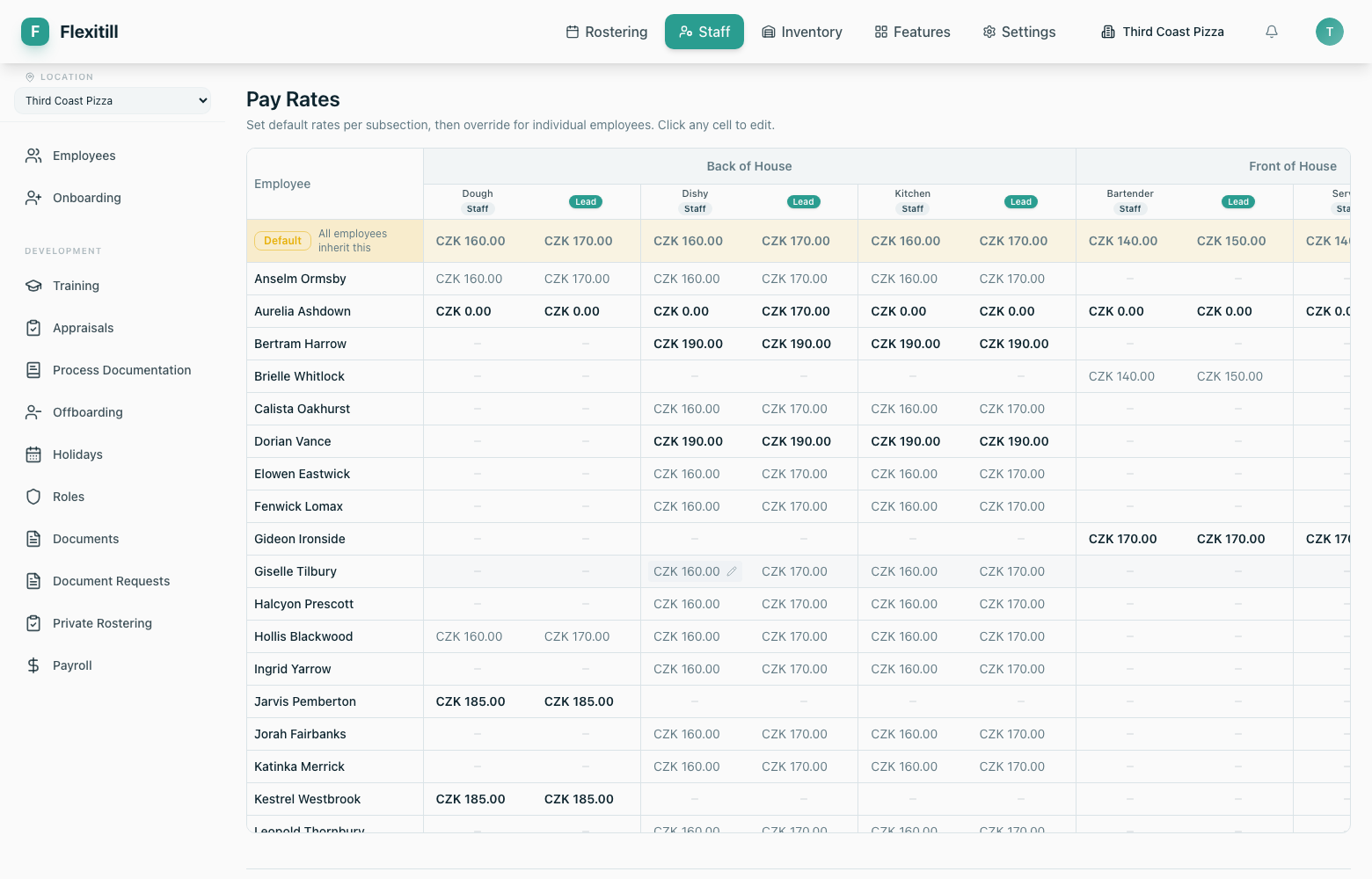The width and height of the screenshot is (1372, 879).
Task: Edit Bertram Harrow's Dishy Staff CZK 190.00
Action: click(688, 344)
